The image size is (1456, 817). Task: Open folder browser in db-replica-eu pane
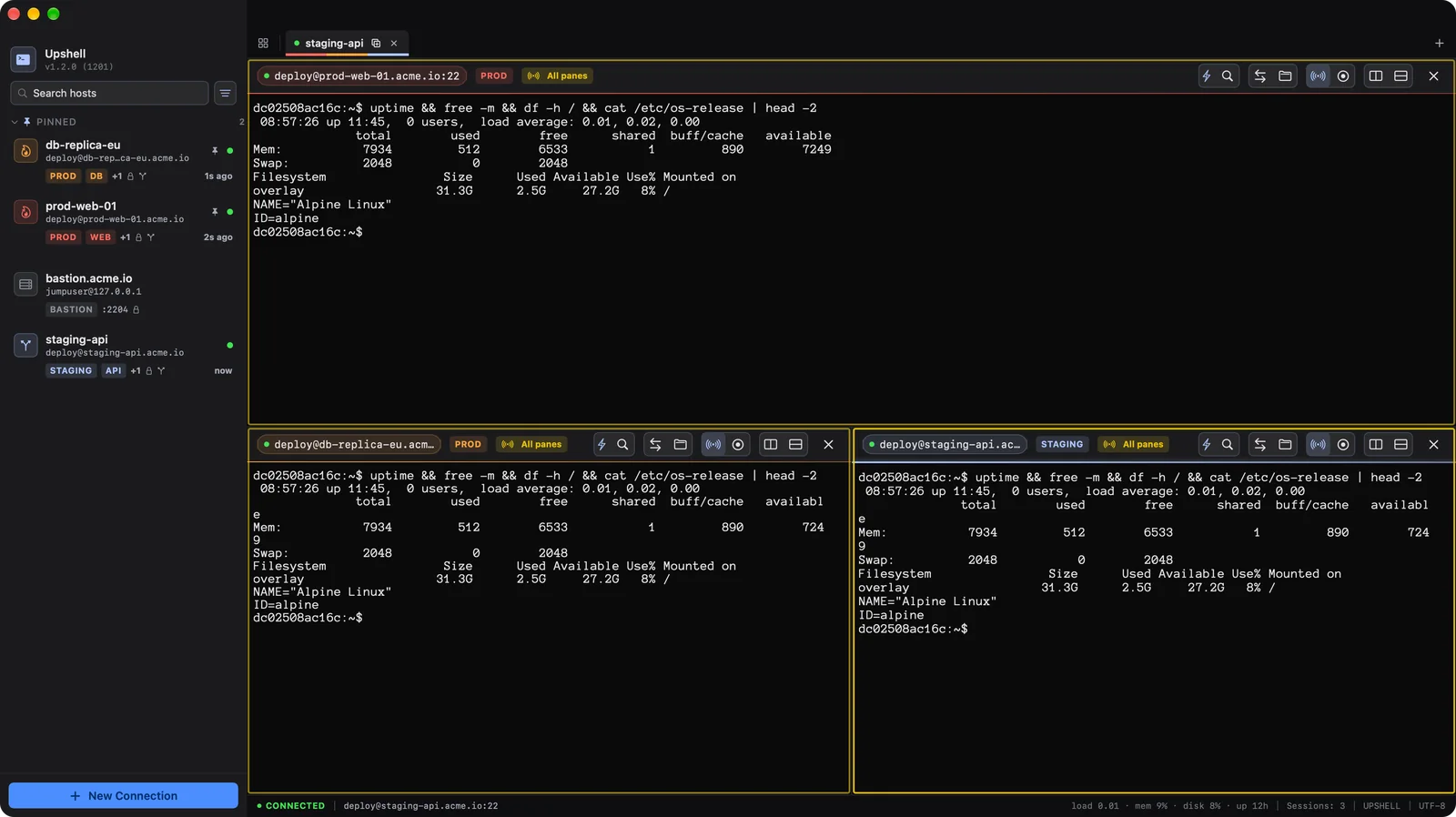(680, 445)
